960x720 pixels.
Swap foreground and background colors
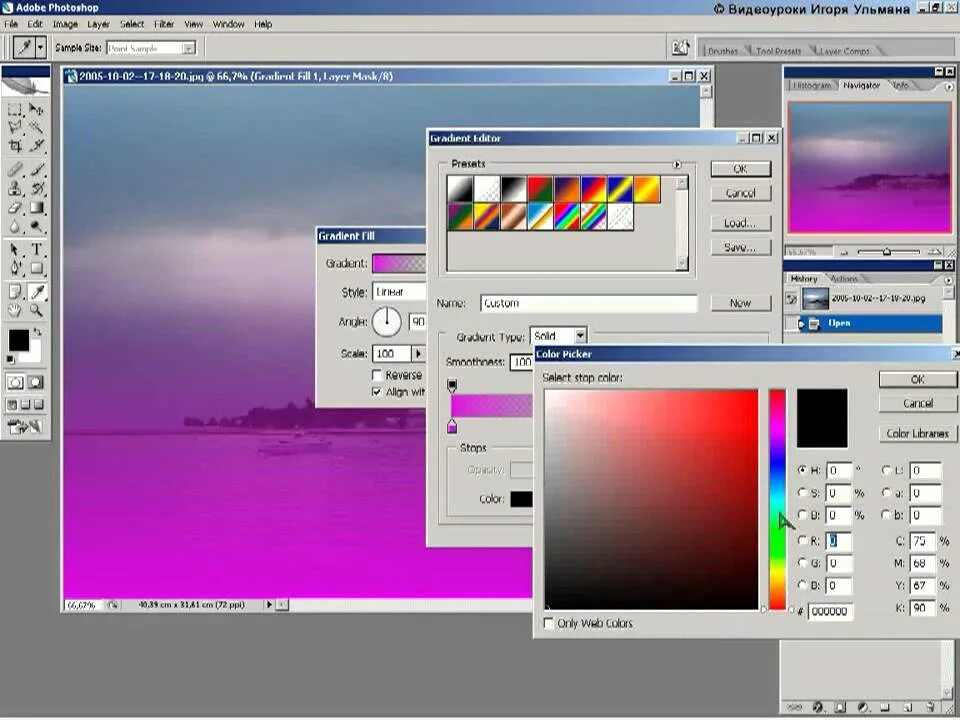37,332
